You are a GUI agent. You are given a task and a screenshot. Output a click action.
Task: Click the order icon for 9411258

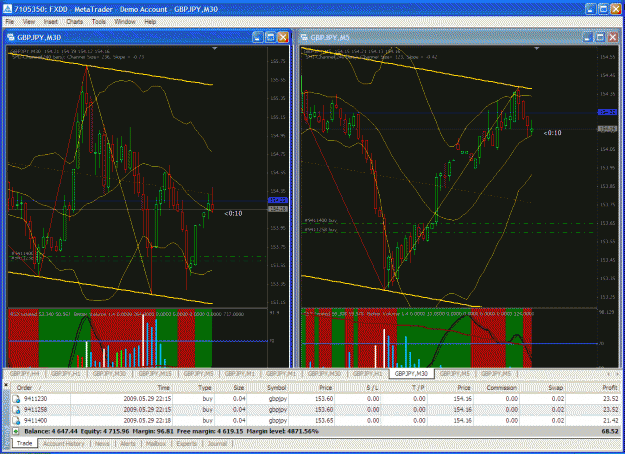pos(16,409)
